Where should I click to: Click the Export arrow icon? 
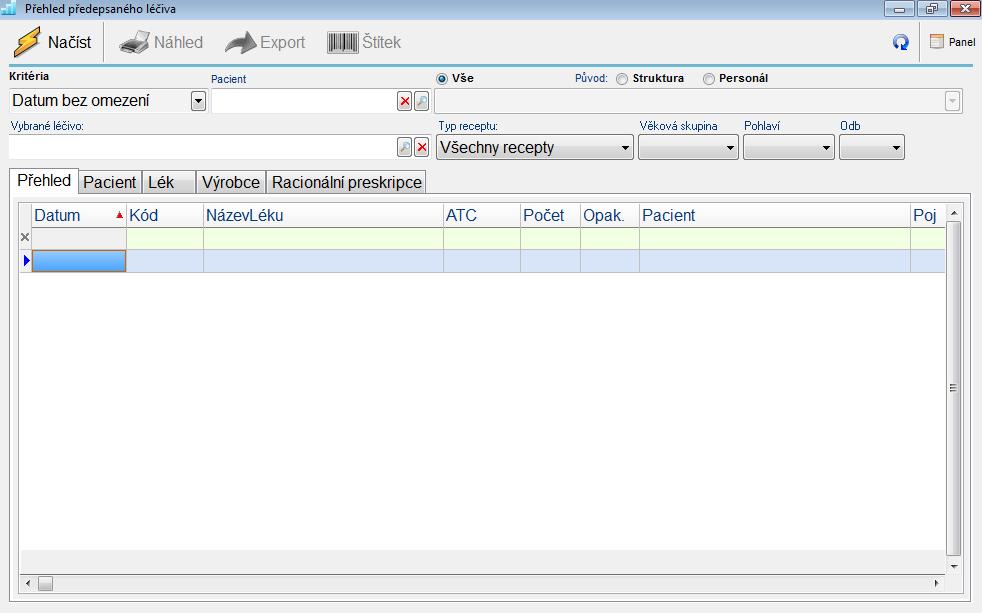240,43
